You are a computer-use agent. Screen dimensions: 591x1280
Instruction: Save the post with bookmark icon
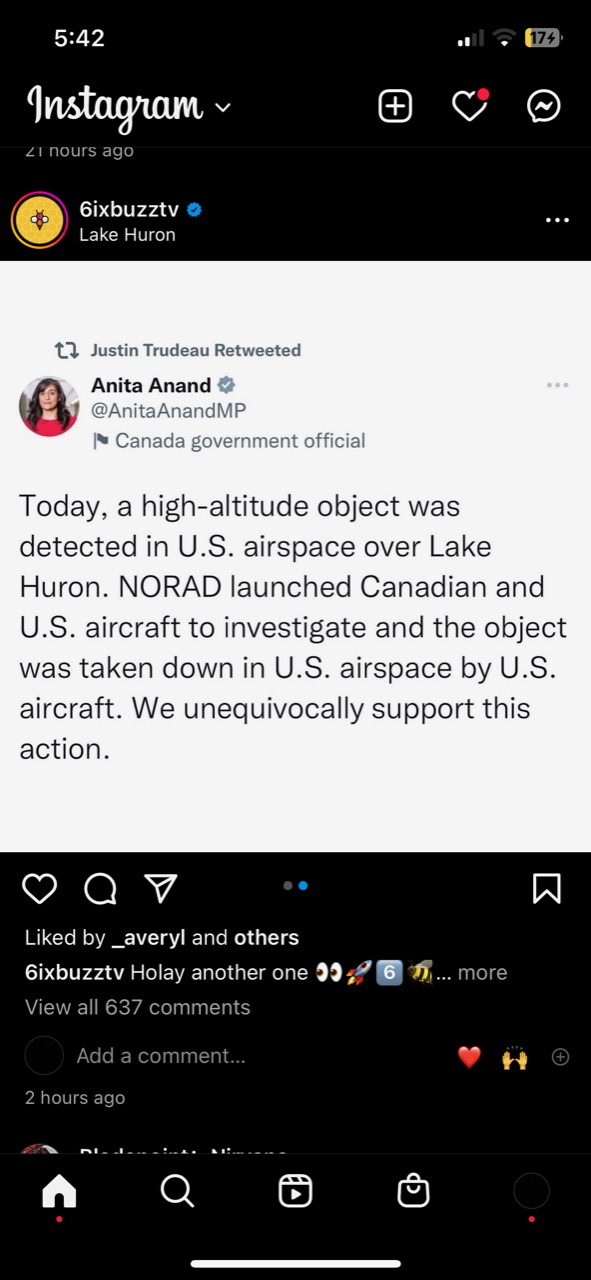(x=547, y=888)
